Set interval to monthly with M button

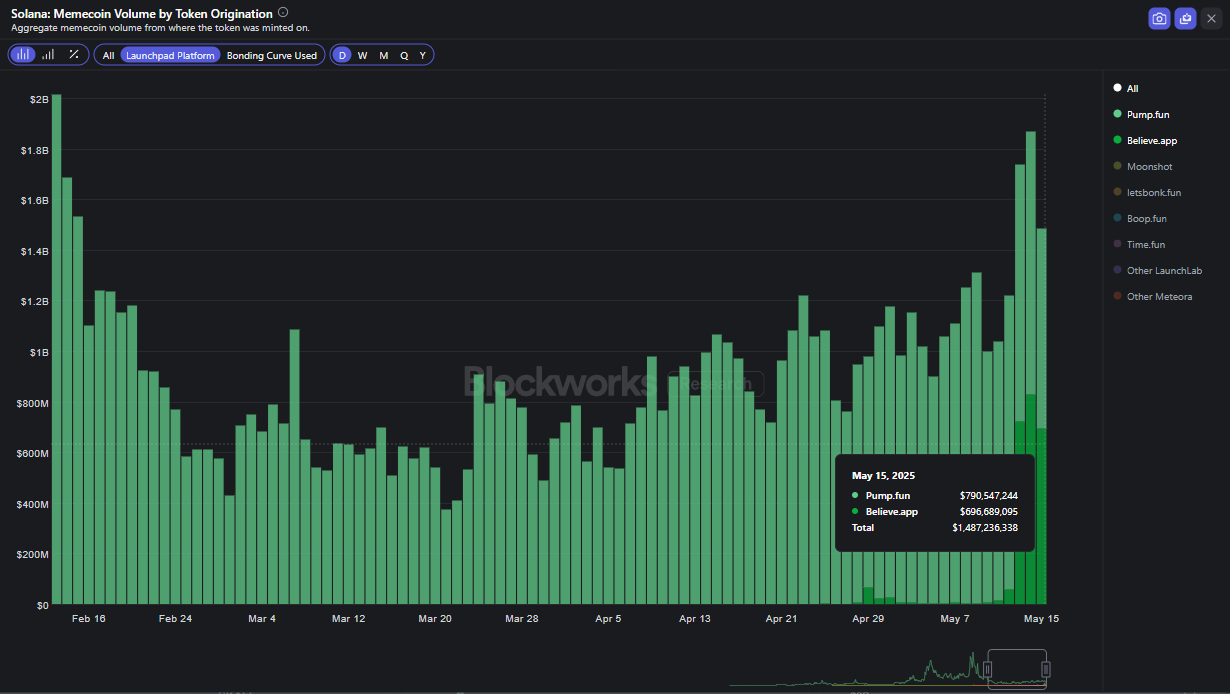click(383, 56)
